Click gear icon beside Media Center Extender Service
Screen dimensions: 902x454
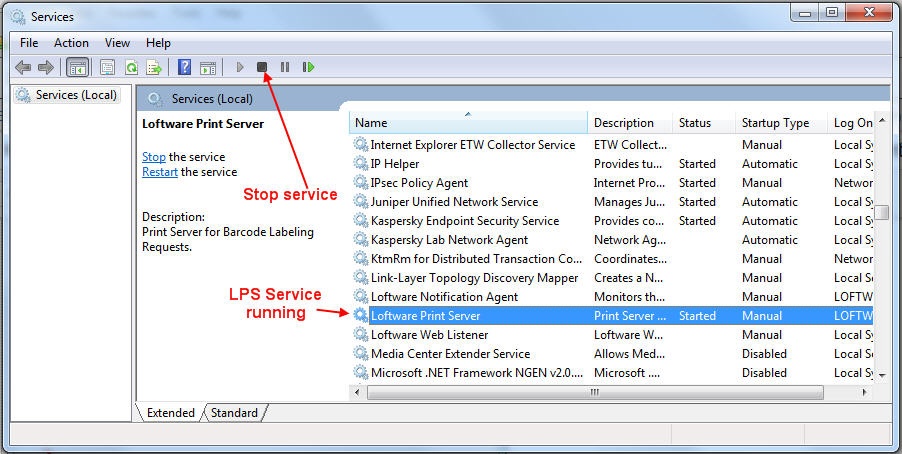[361, 353]
